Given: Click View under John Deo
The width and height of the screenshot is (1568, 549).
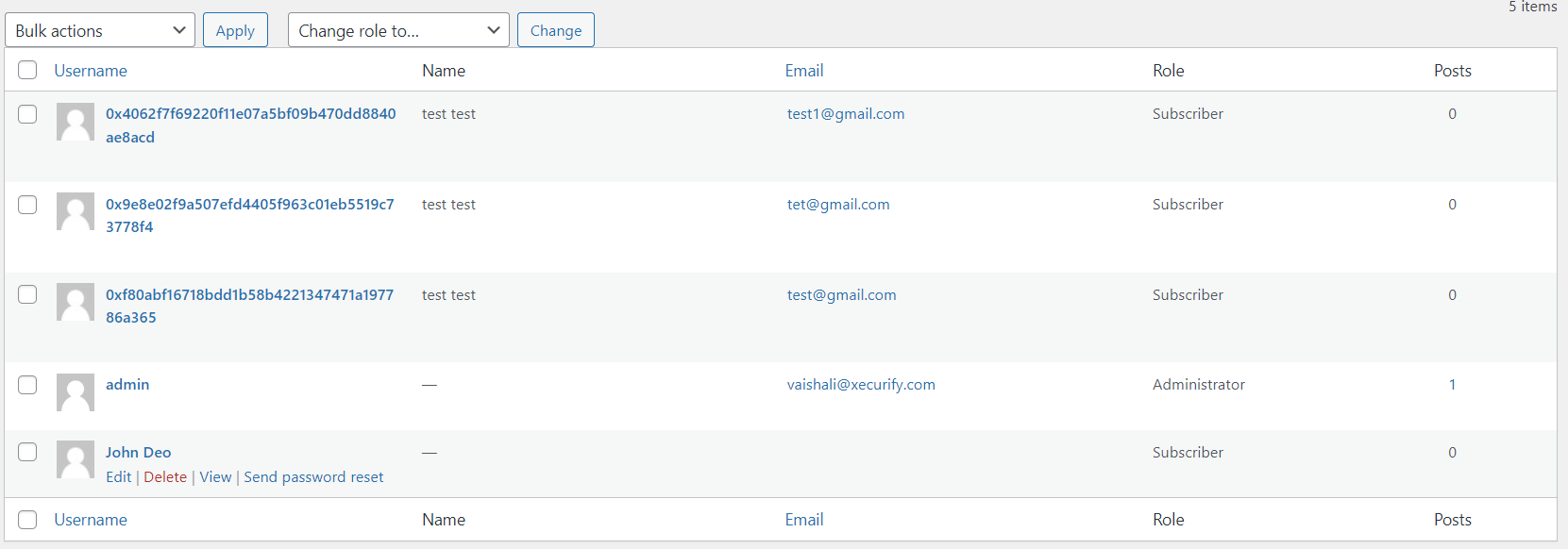Looking at the screenshot, I should coord(215,477).
